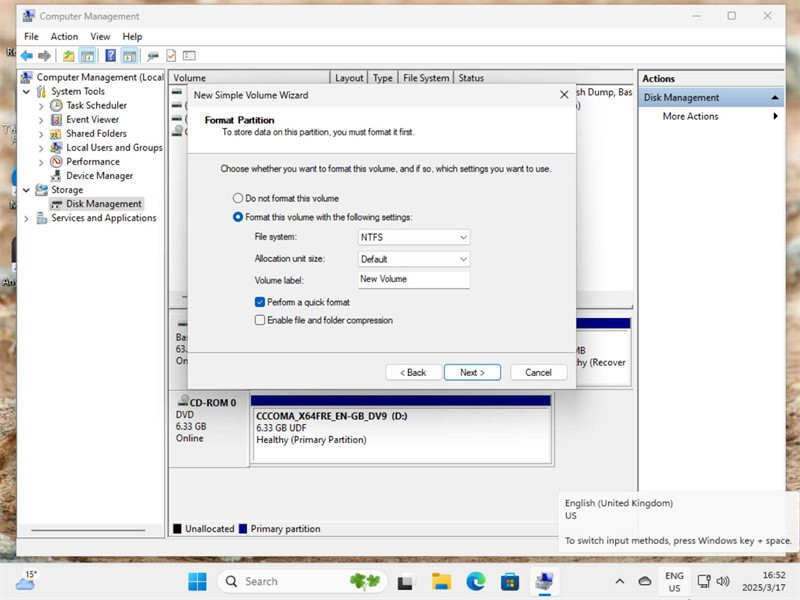This screenshot has height=600, width=800.
Task: Expand the Task Scheduler node
Action: 41,106
